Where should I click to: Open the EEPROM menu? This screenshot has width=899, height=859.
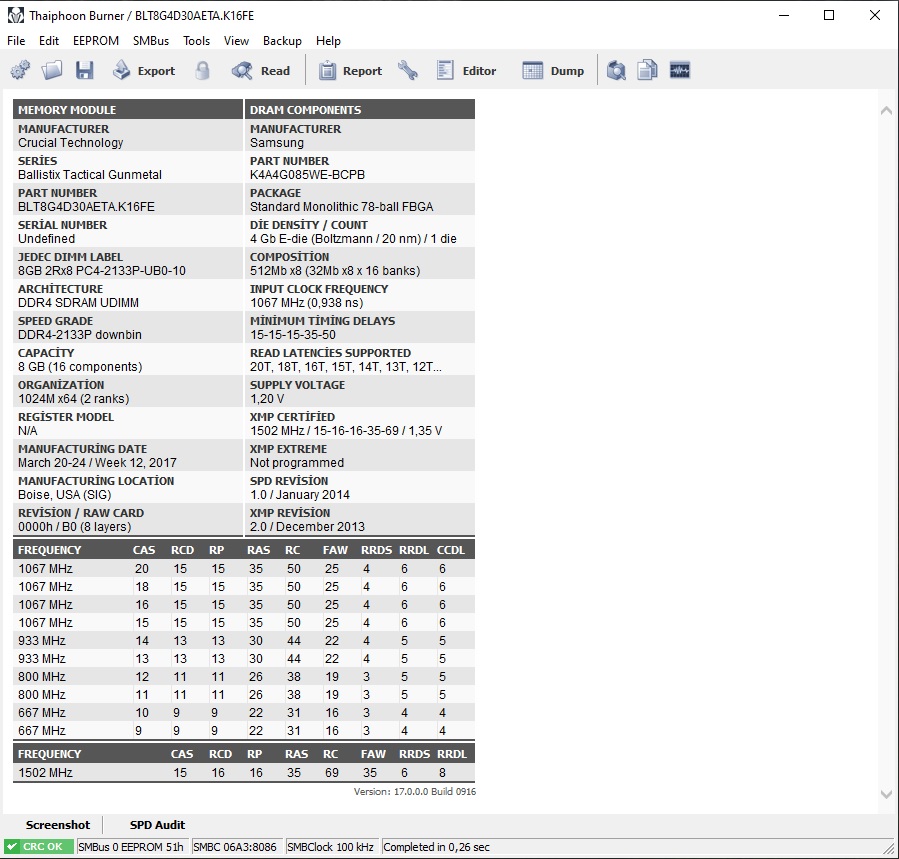click(x=96, y=41)
